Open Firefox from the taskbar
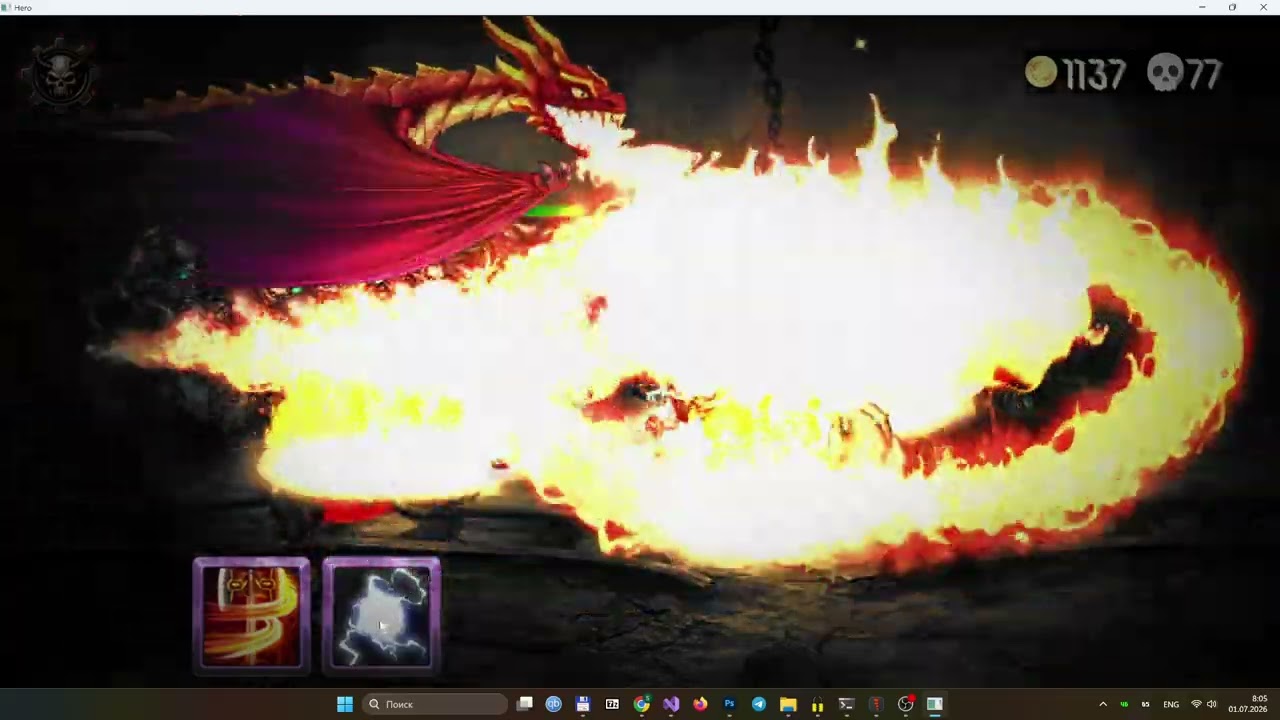The image size is (1280, 720). coord(700,704)
